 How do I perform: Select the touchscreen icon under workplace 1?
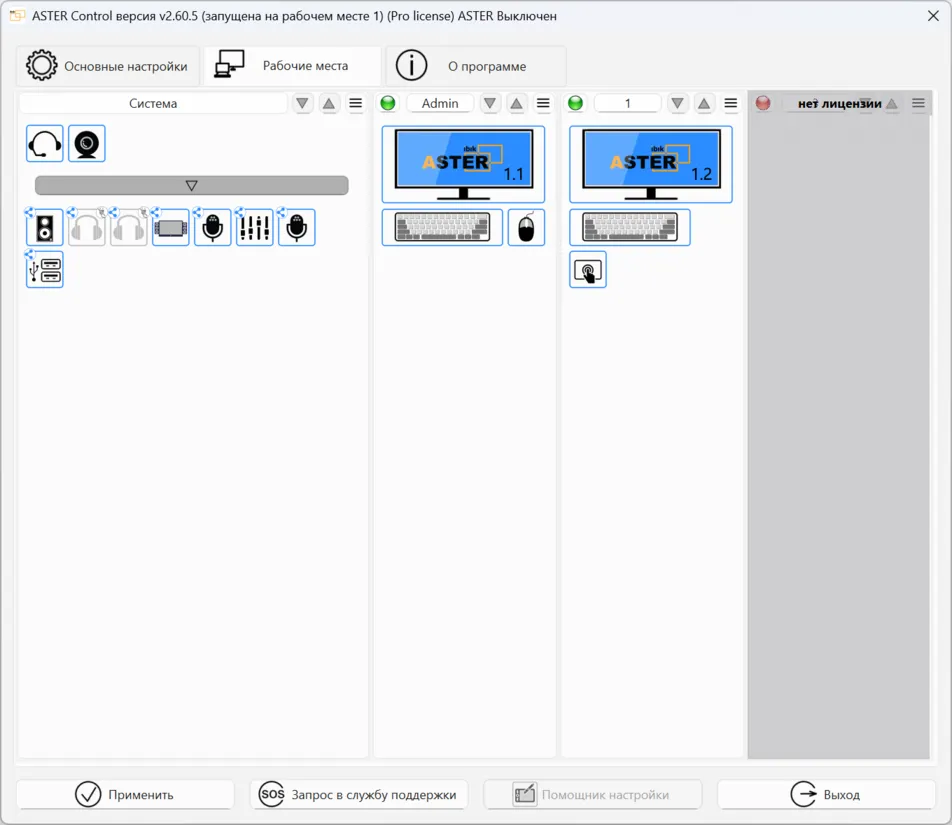click(x=587, y=269)
